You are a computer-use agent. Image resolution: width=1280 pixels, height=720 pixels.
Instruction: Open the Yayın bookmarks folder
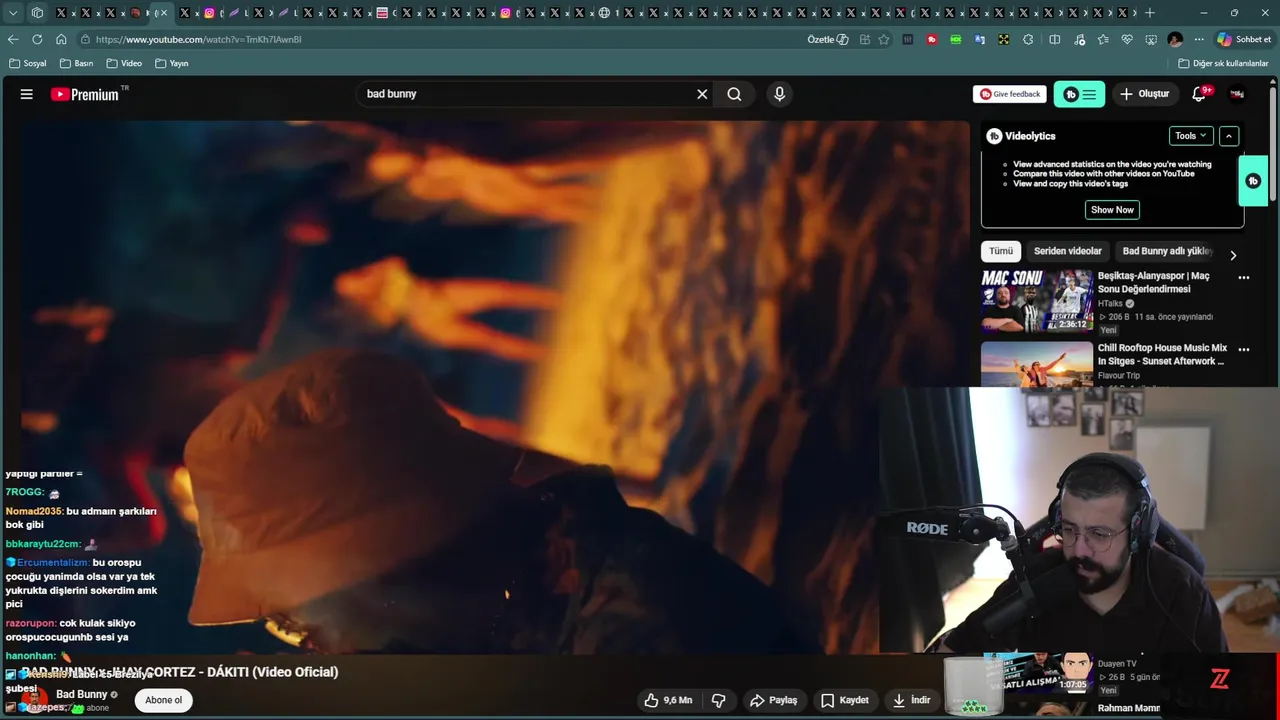(x=172, y=63)
